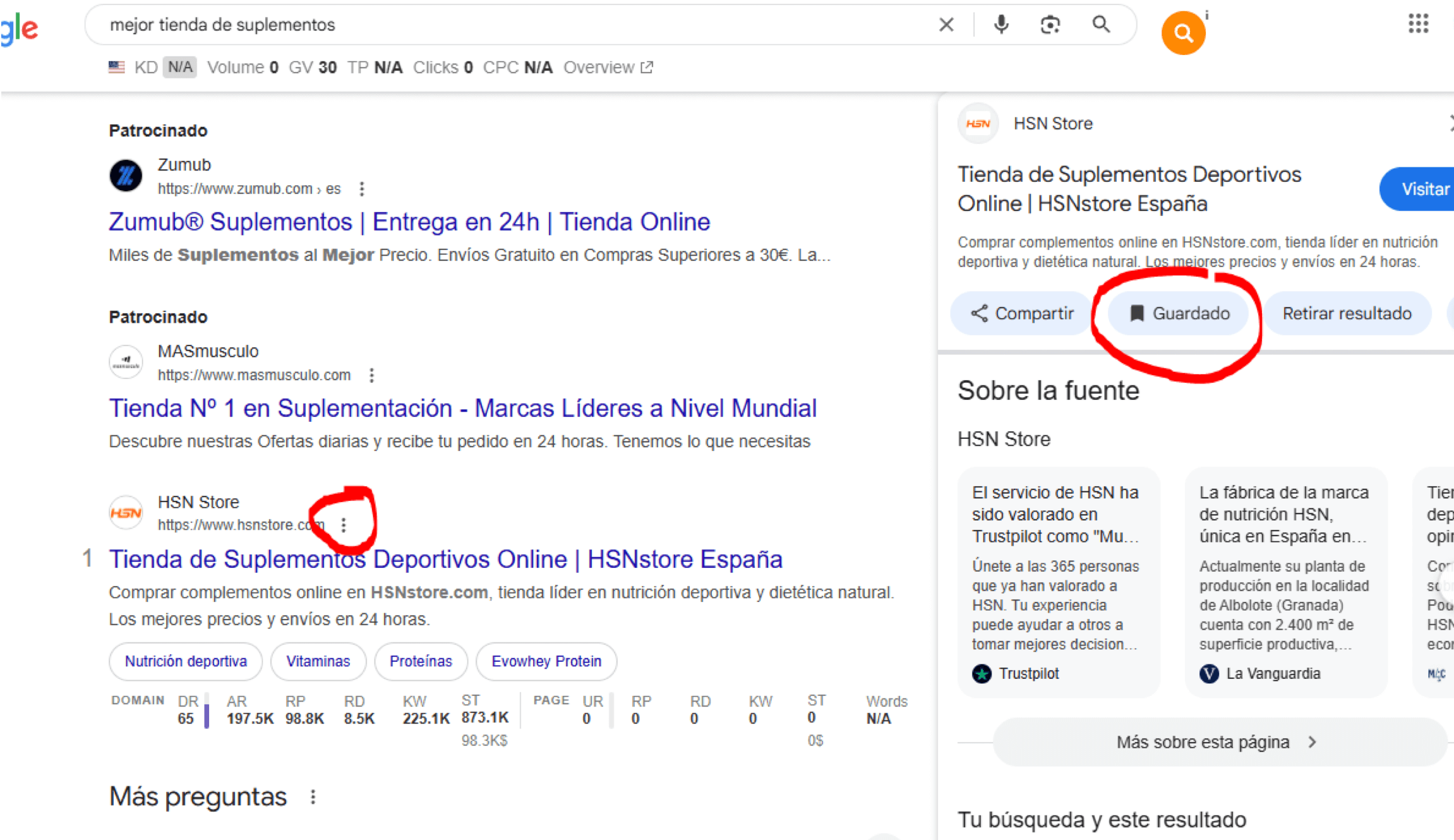Open options beside Más preguntas heading

313,797
